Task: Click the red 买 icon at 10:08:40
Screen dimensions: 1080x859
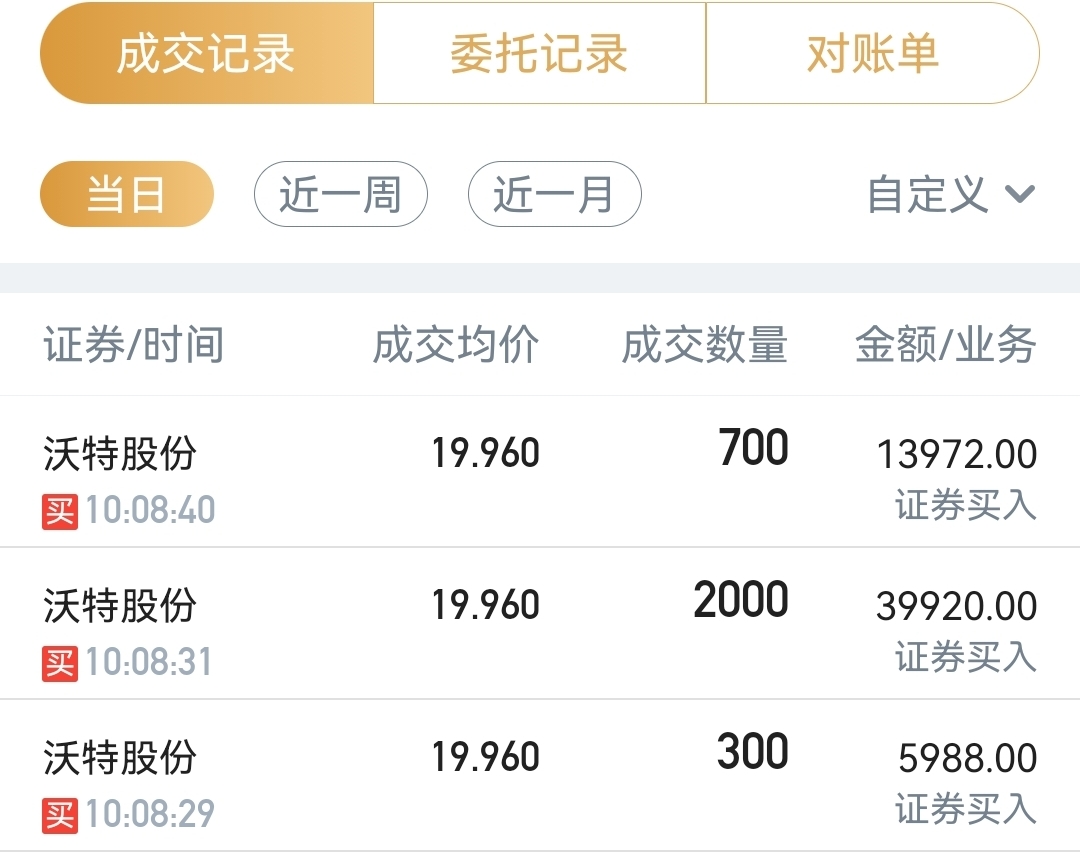Action: (x=59, y=511)
